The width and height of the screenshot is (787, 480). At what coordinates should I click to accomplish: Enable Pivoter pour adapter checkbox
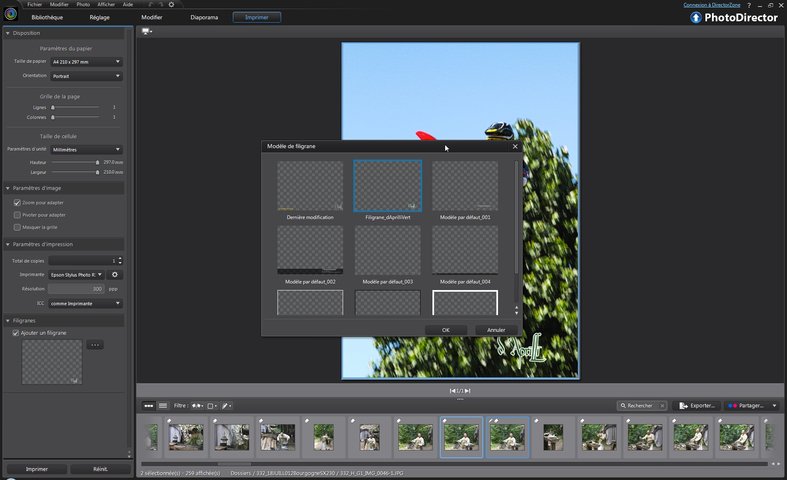tap(17, 215)
